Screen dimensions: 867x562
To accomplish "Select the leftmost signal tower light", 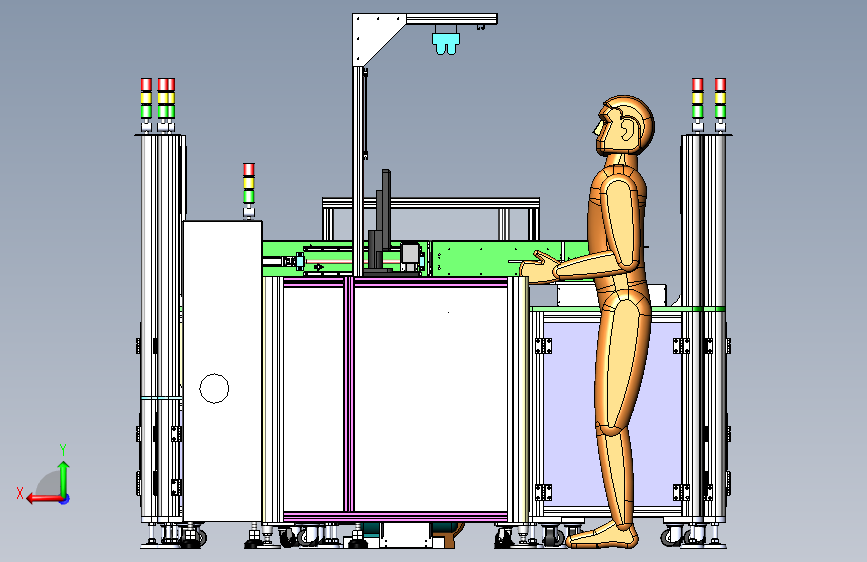I will pyautogui.click(x=146, y=105).
